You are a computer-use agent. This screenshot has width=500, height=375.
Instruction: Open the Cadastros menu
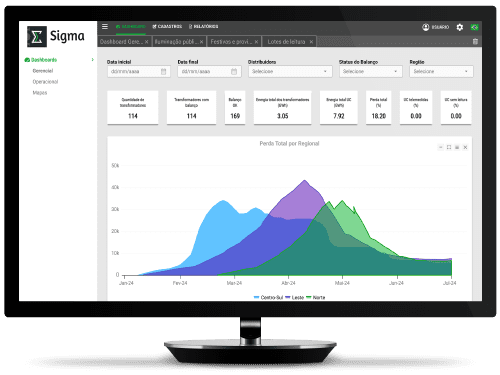tap(167, 26)
